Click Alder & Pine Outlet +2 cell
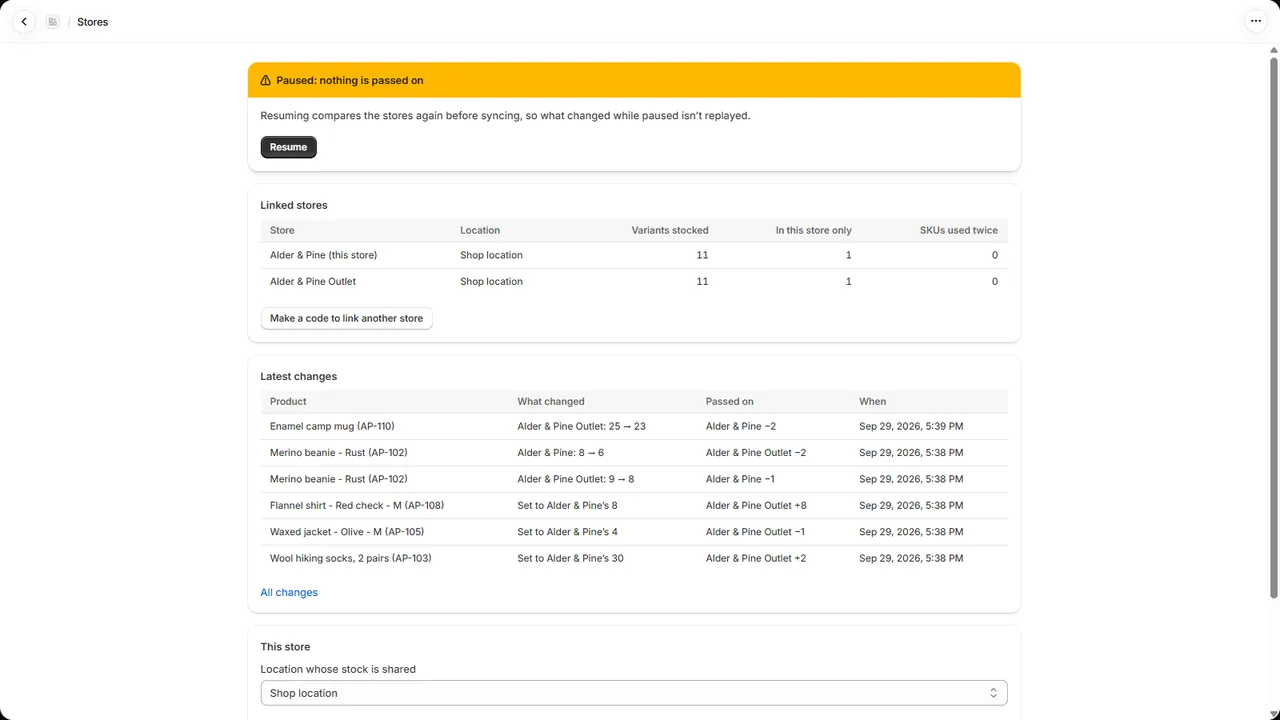 click(756, 558)
